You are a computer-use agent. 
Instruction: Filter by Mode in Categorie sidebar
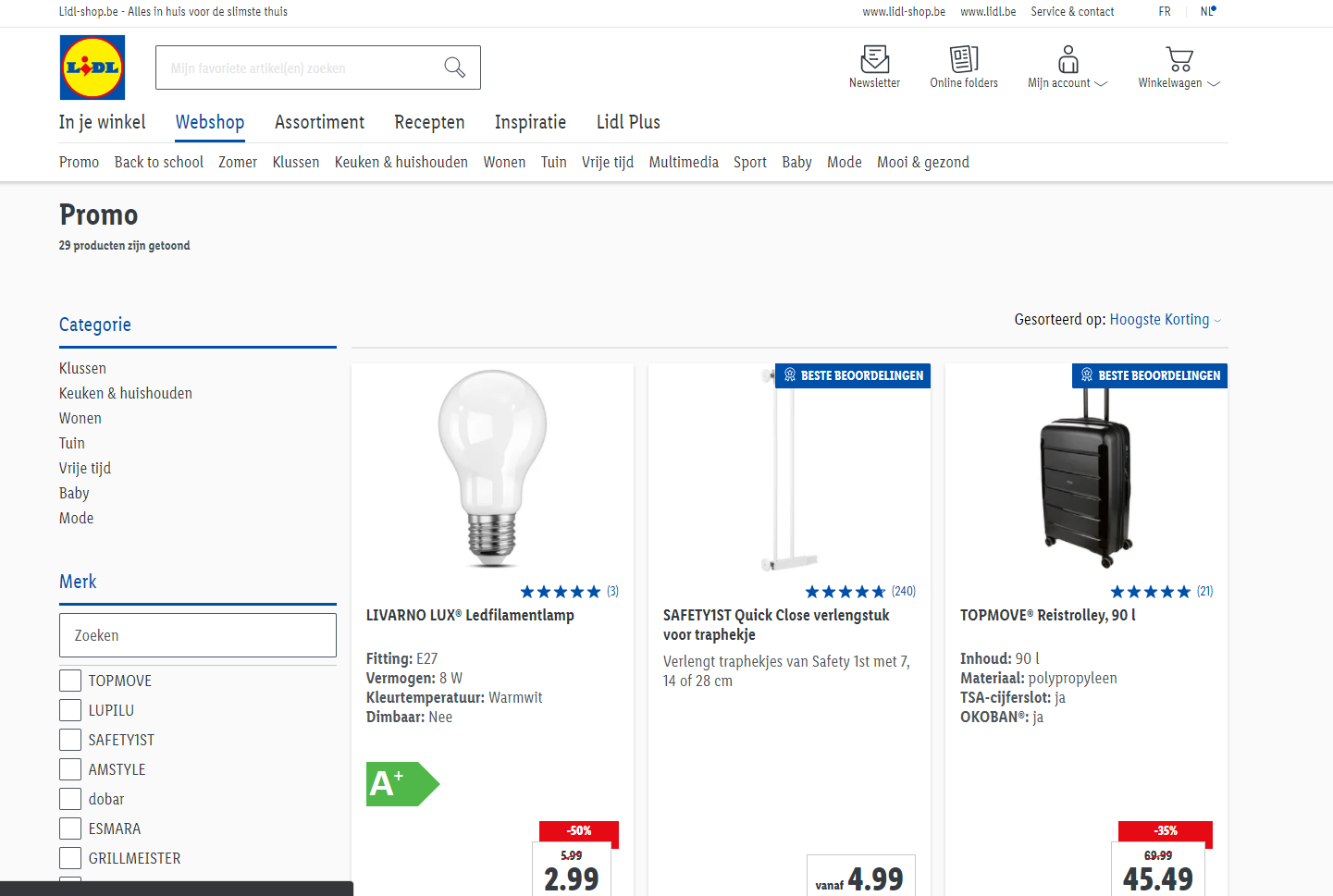click(77, 518)
